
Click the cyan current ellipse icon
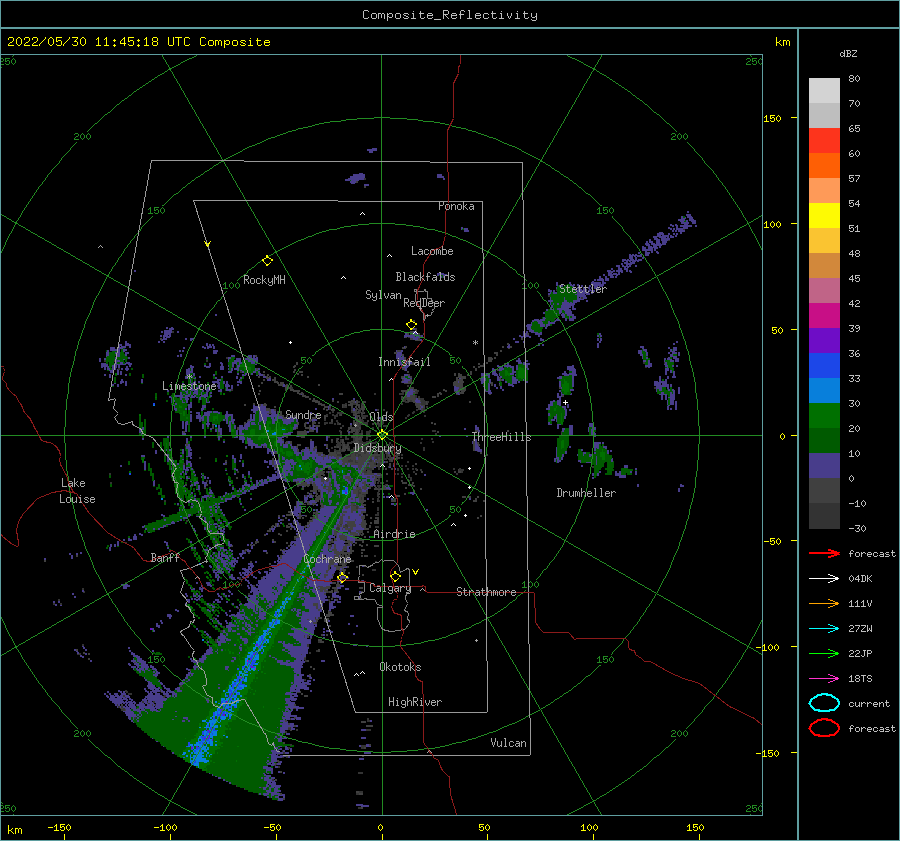pyautogui.click(x=824, y=703)
